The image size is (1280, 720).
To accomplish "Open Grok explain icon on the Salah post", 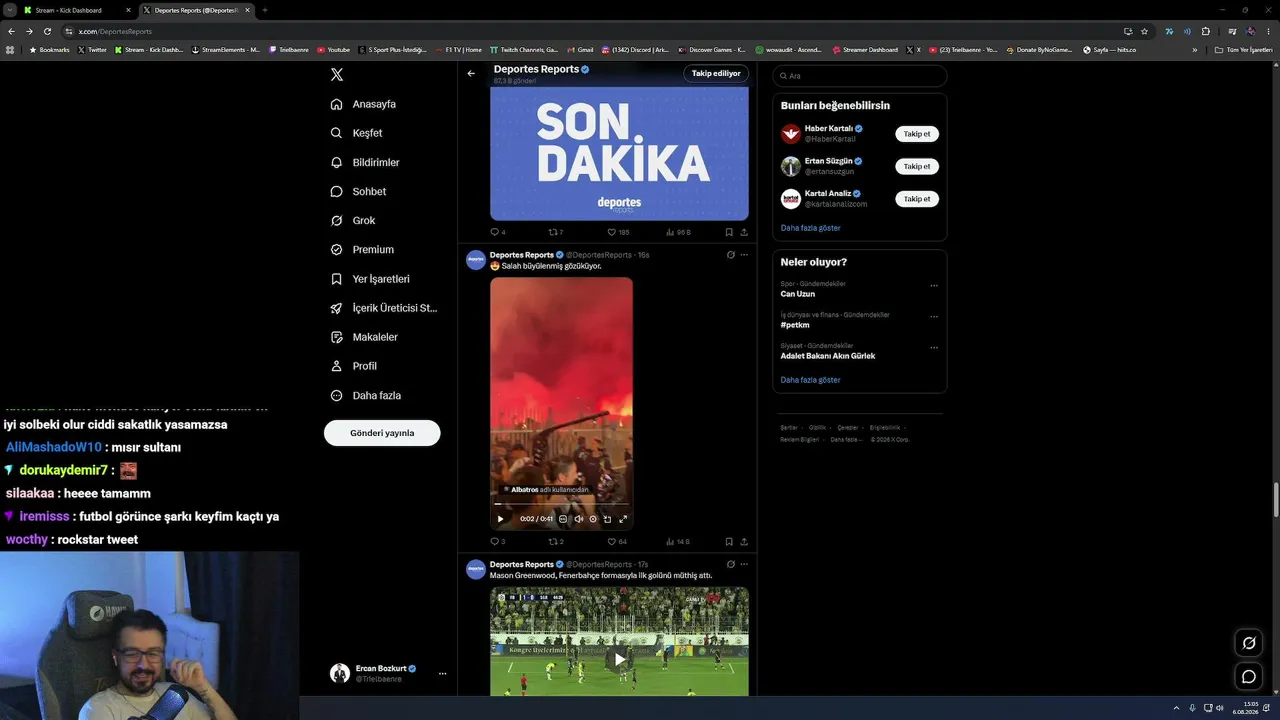I will [x=730, y=255].
